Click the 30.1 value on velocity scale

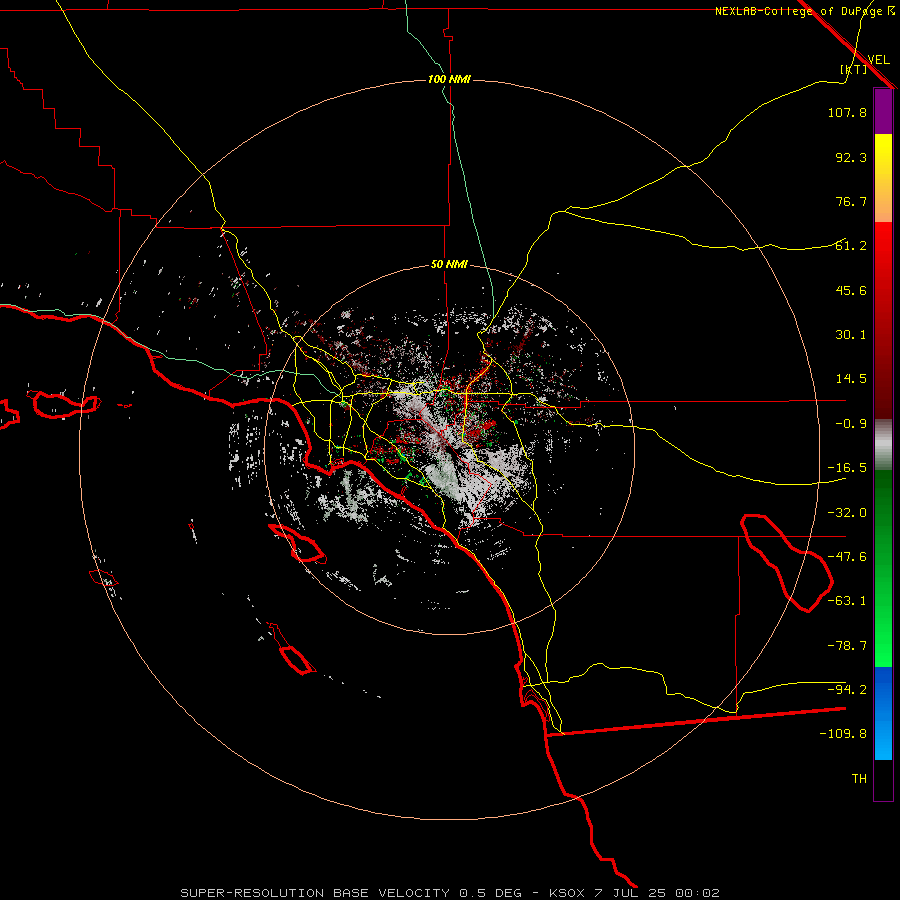point(851,335)
